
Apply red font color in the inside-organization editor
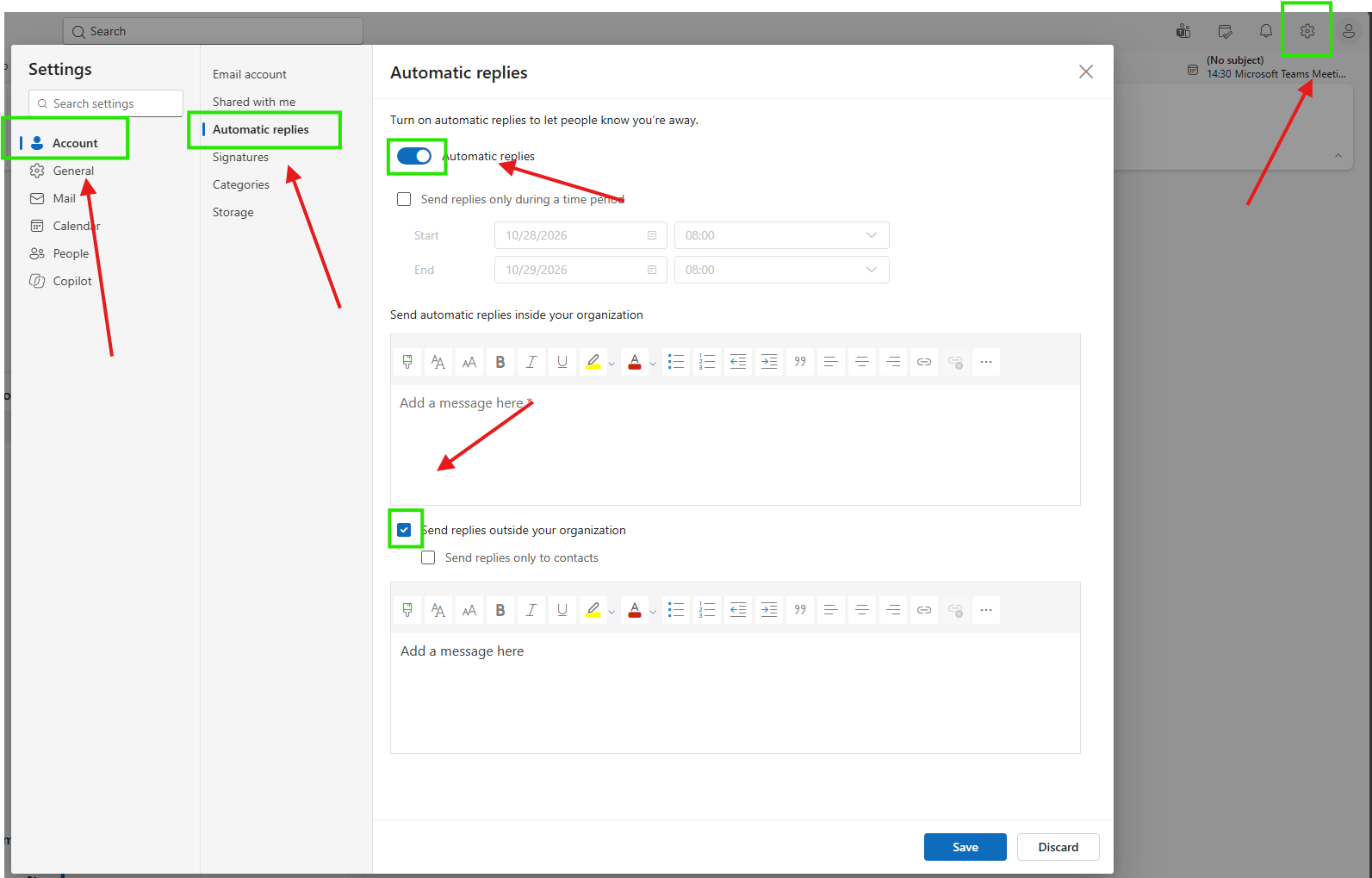[635, 362]
